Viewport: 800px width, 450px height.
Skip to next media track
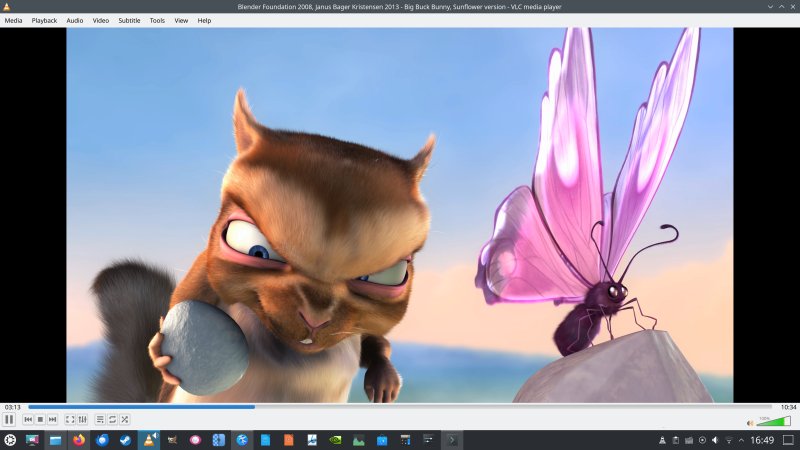[x=52, y=419]
